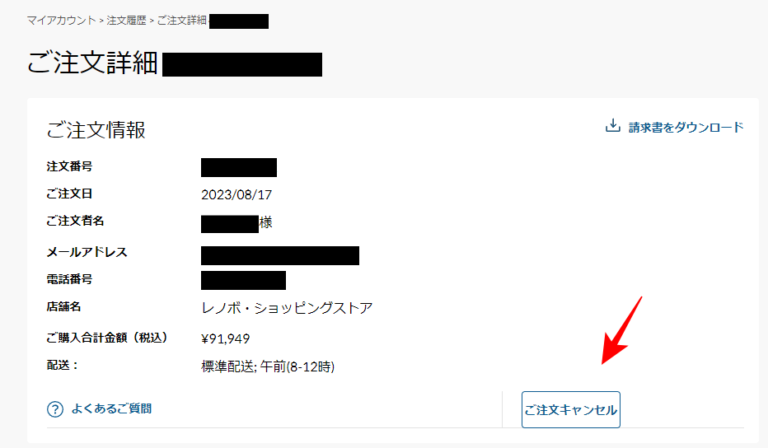Click the order date 2023/08/17
This screenshot has width=768, height=448.
(x=236, y=195)
